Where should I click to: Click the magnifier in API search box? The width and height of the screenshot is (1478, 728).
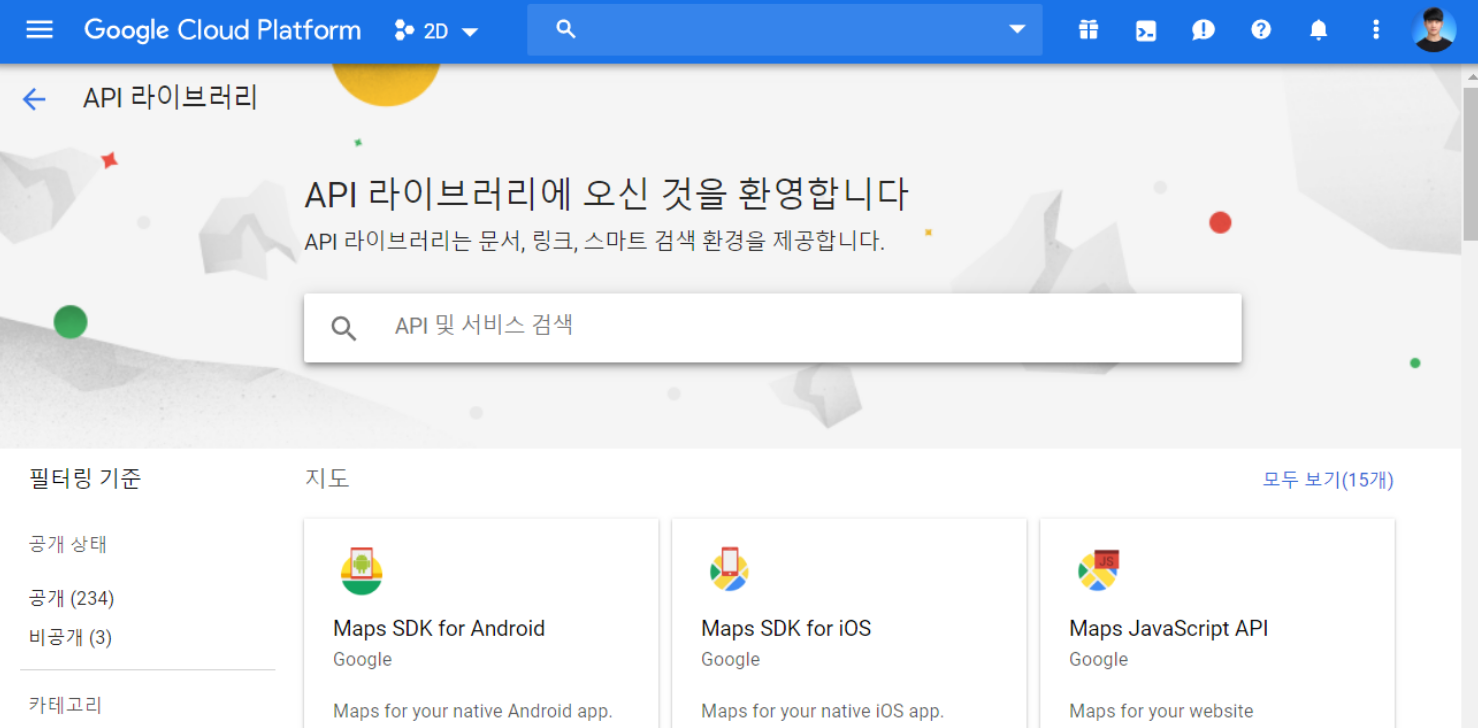[x=343, y=328]
